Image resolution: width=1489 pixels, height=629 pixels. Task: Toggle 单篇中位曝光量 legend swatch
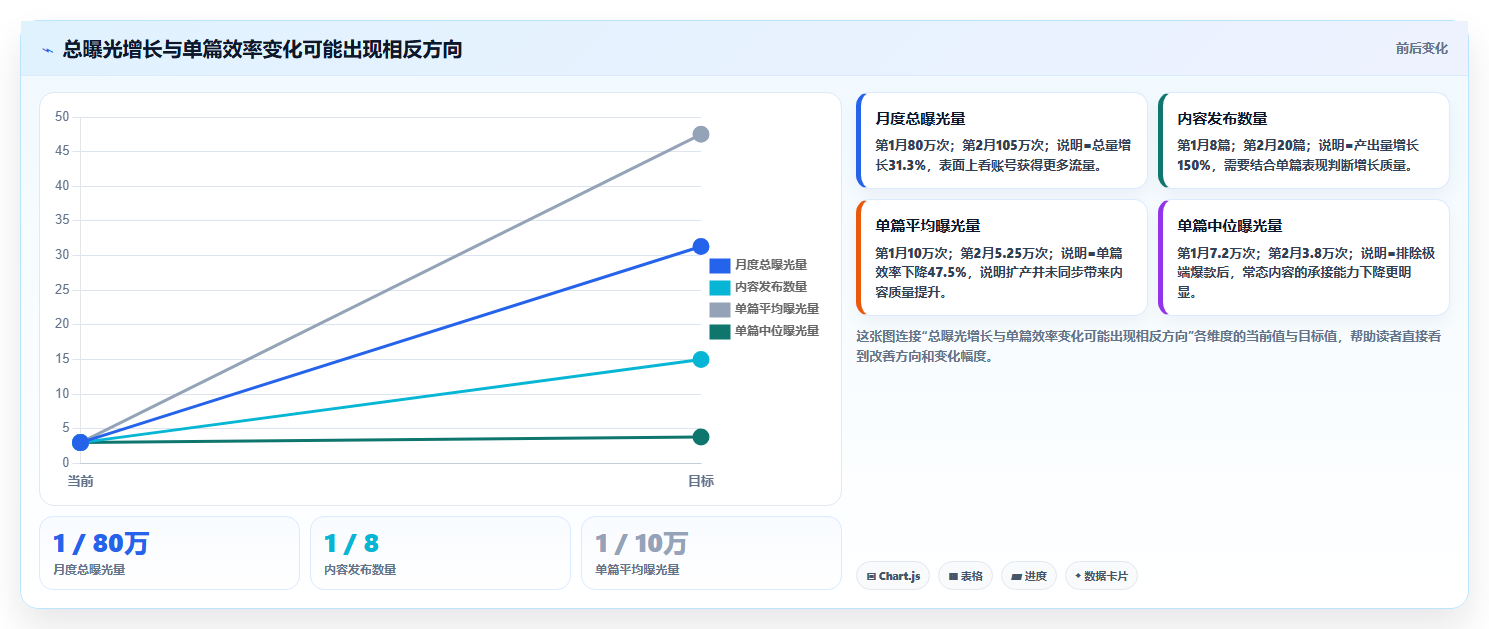tap(720, 331)
